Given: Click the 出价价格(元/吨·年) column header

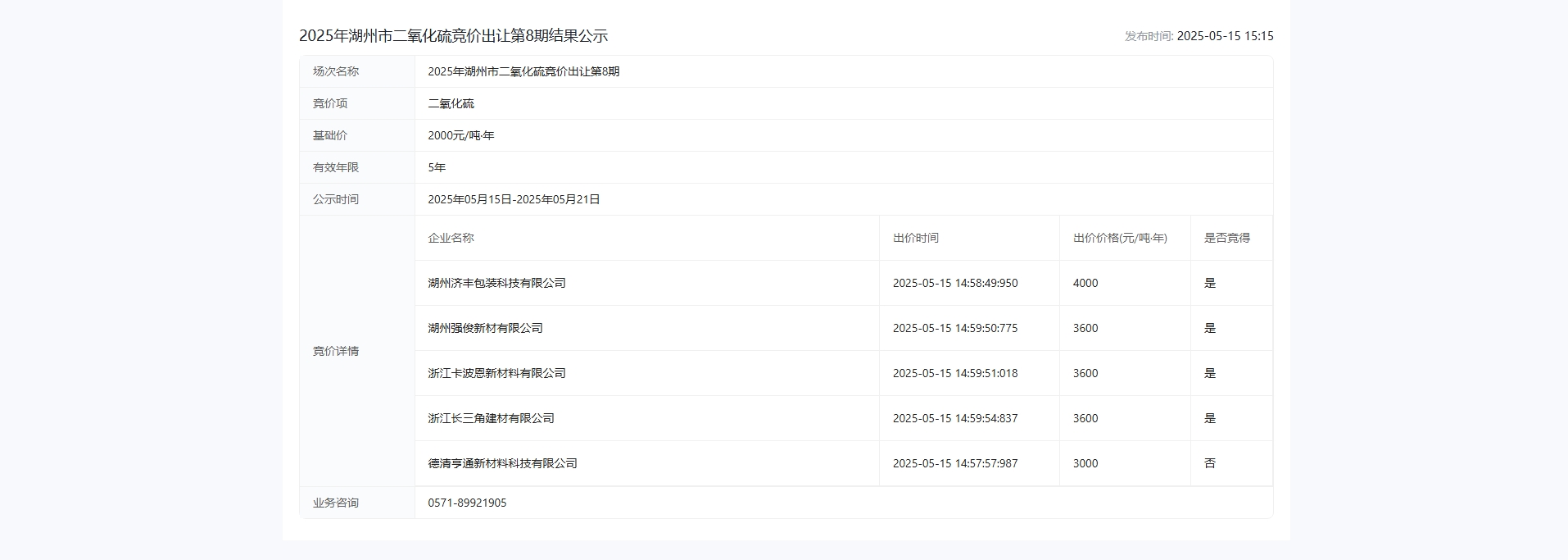Looking at the screenshot, I should click(x=1120, y=238).
